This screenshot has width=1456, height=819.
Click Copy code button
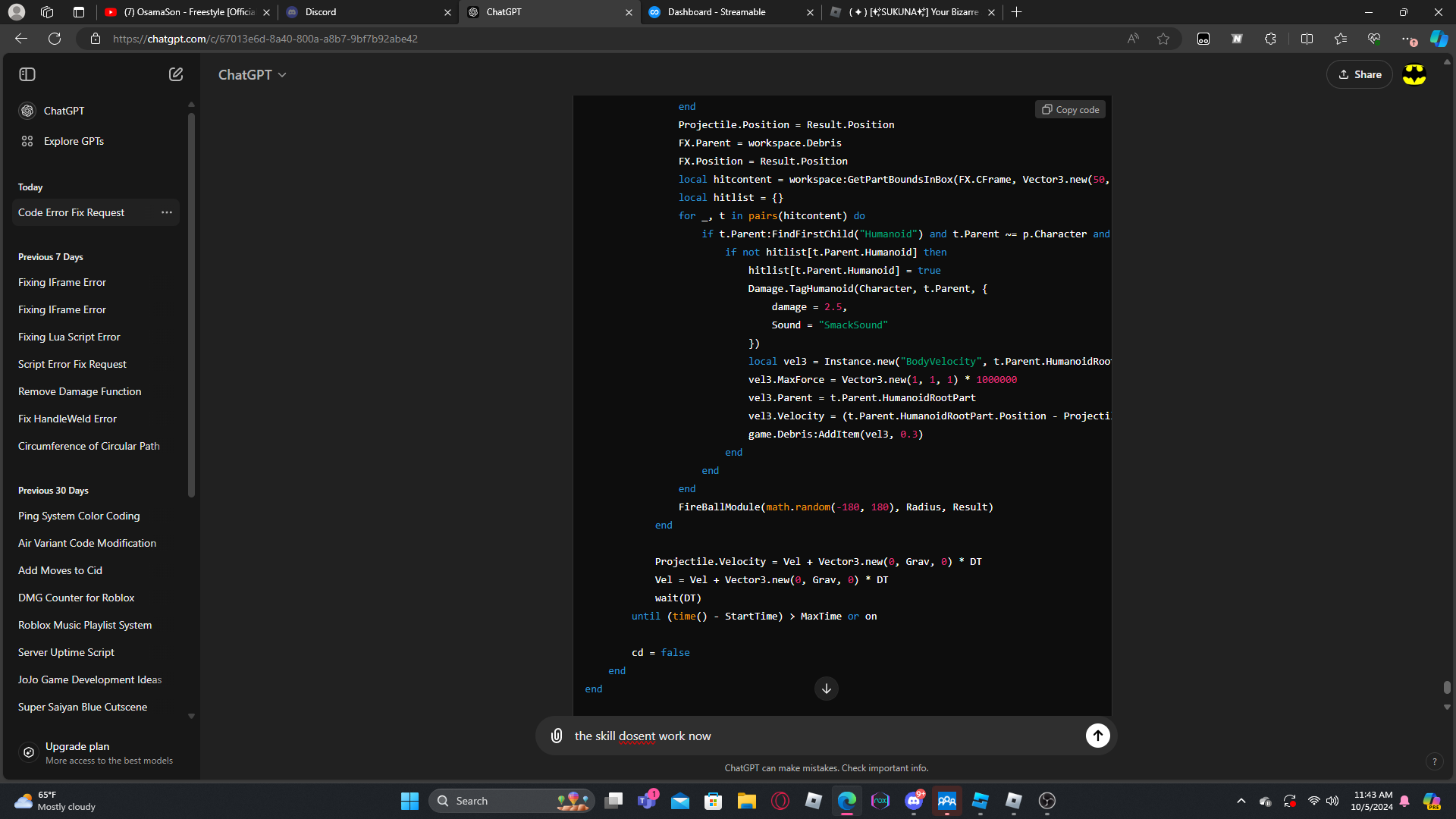pyautogui.click(x=1070, y=110)
